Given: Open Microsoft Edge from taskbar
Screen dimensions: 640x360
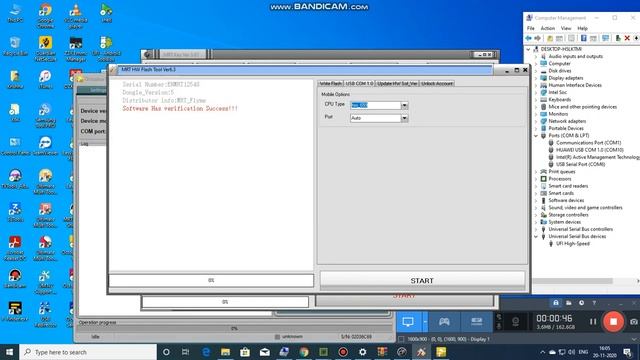Looking at the screenshot, I should pos(206,352).
